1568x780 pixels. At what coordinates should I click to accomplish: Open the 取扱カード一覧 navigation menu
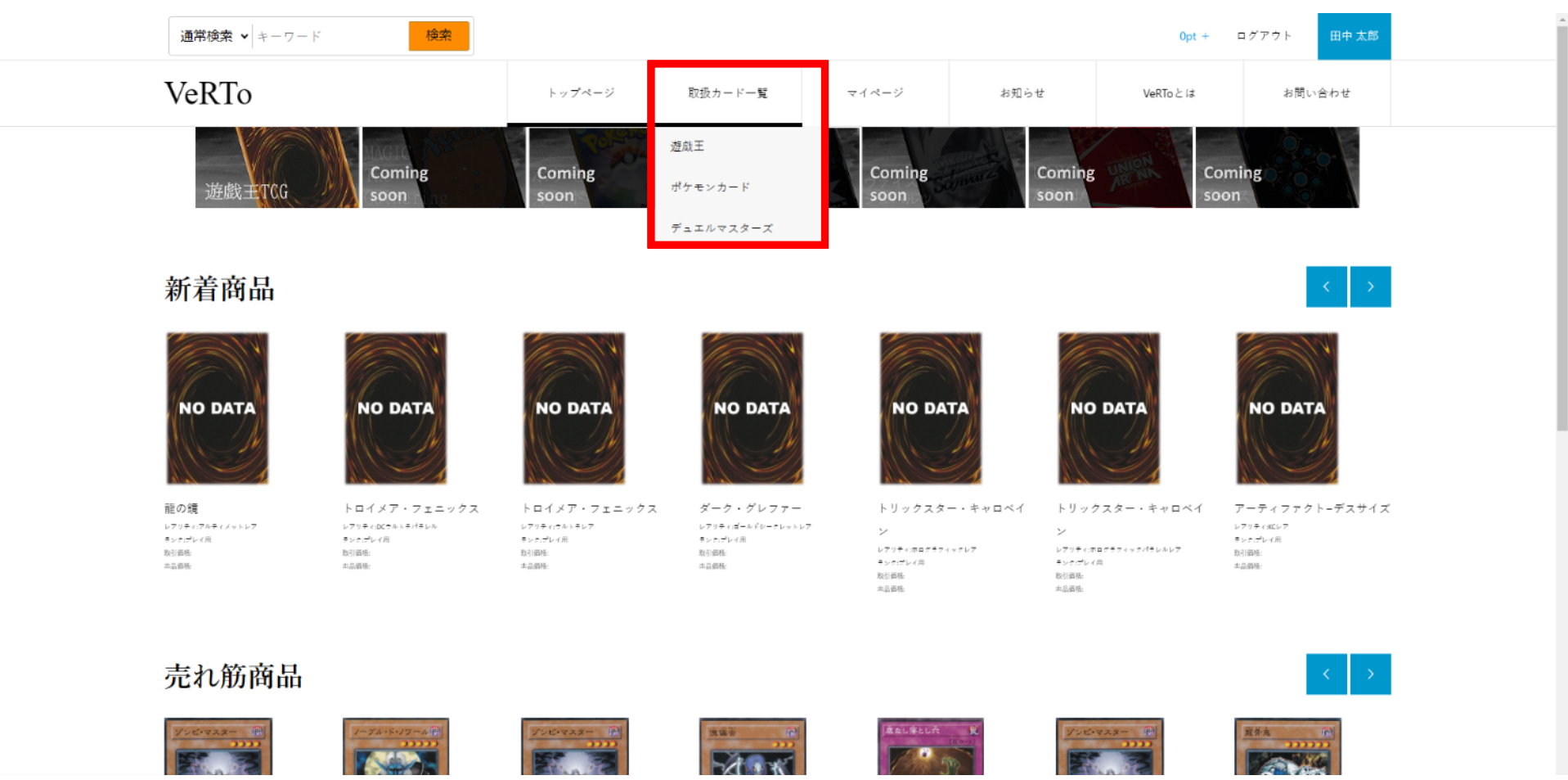(x=728, y=92)
